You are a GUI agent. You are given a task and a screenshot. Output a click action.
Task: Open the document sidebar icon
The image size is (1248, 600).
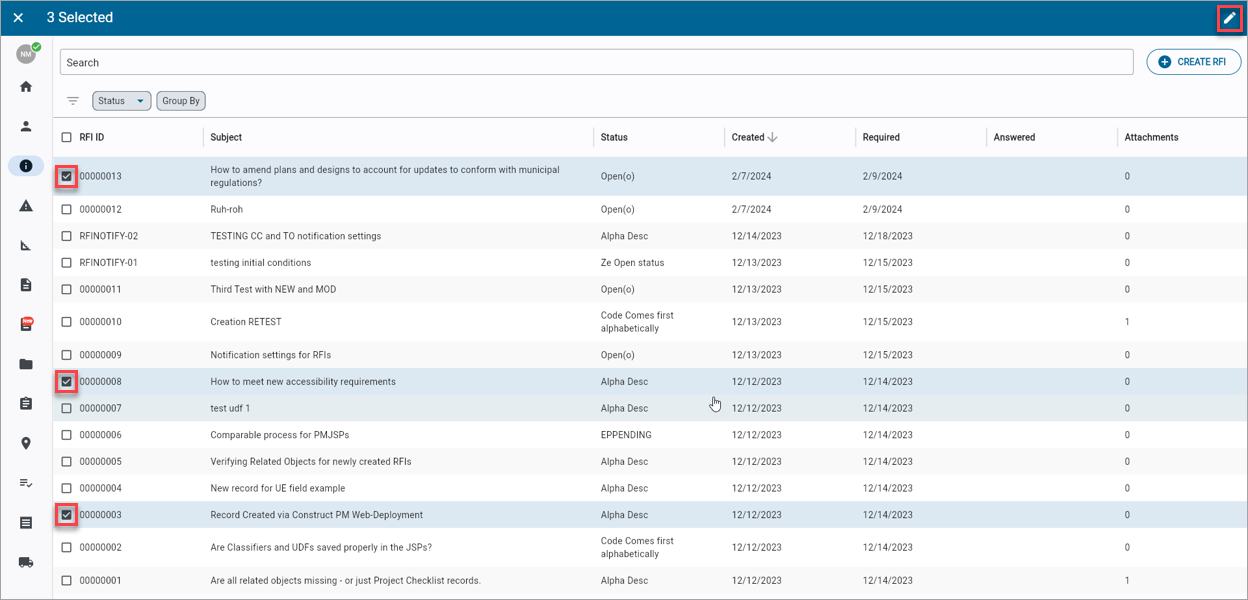click(26, 285)
